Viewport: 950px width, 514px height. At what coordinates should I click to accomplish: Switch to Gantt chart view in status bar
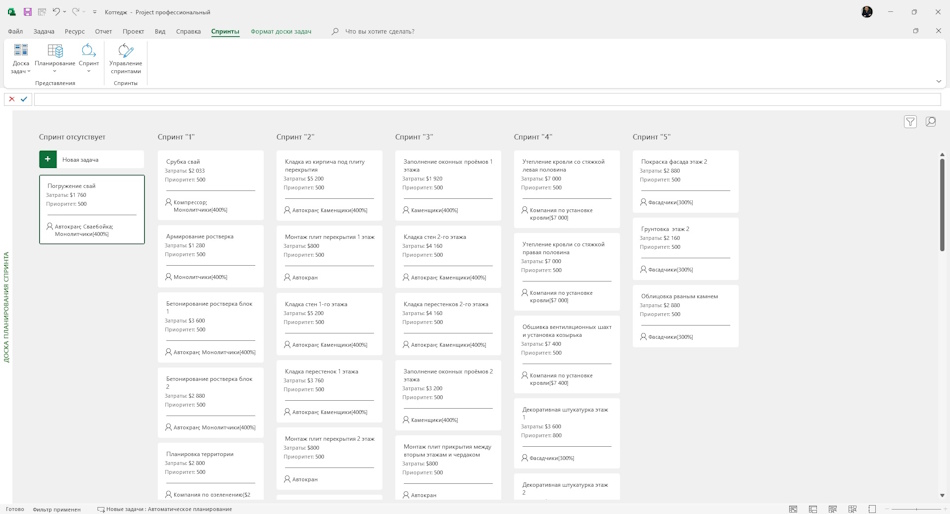(793, 509)
